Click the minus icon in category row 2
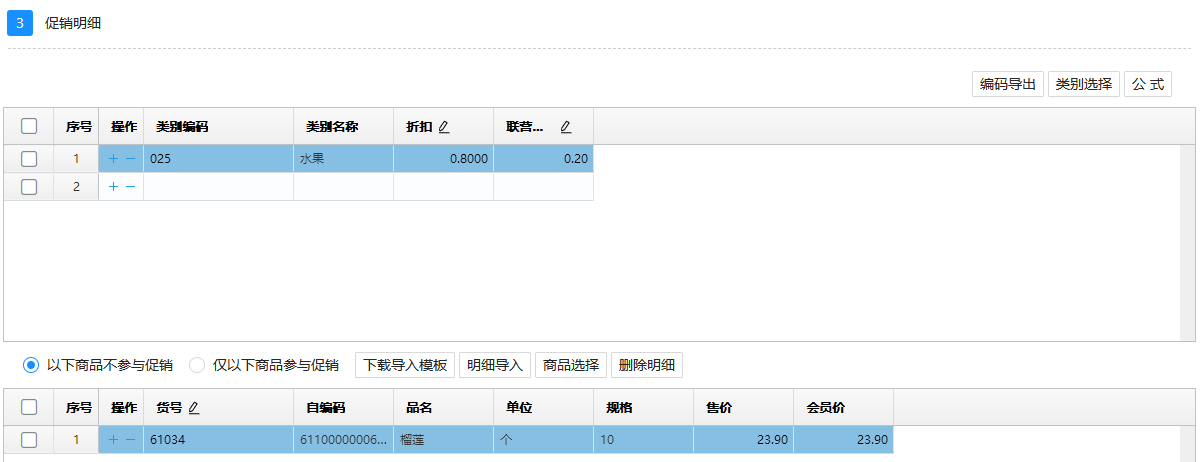1201x462 pixels. click(x=130, y=186)
